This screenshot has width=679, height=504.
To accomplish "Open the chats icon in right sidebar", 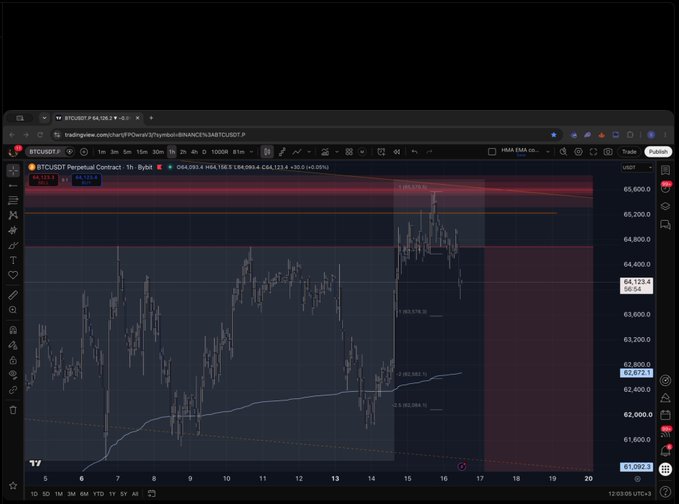I will click(x=666, y=224).
